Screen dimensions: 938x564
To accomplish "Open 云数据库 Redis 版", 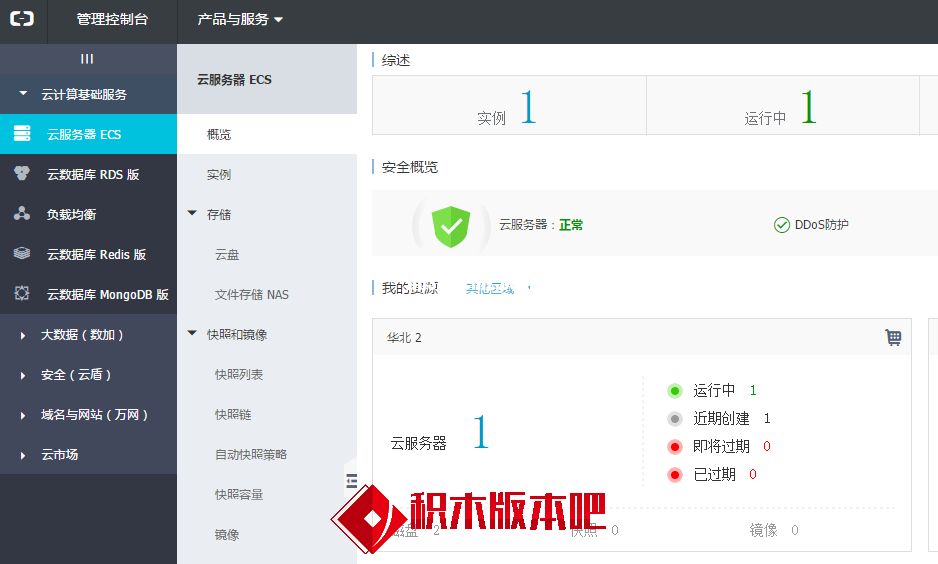I will coord(96,254).
